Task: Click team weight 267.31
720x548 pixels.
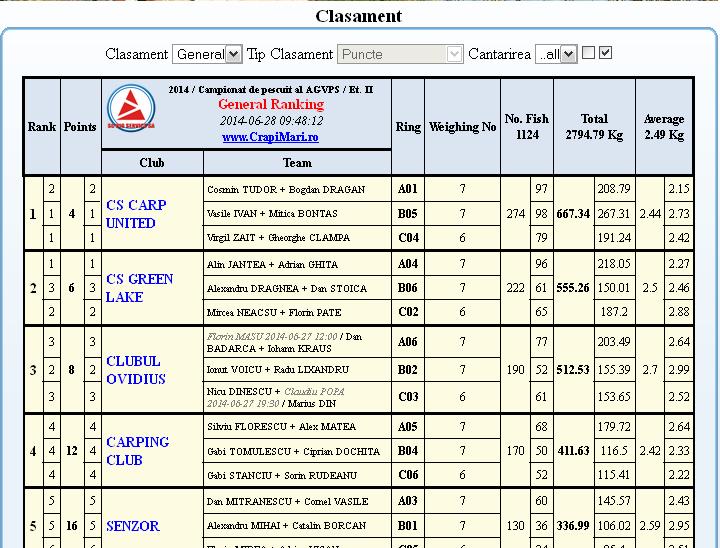Action: [x=614, y=214]
